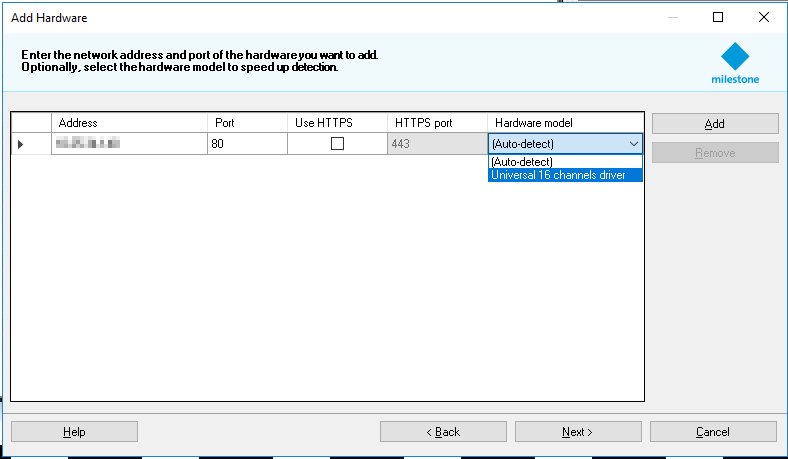Click the Hardware model column header
The image size is (788, 459).
click(x=565, y=123)
